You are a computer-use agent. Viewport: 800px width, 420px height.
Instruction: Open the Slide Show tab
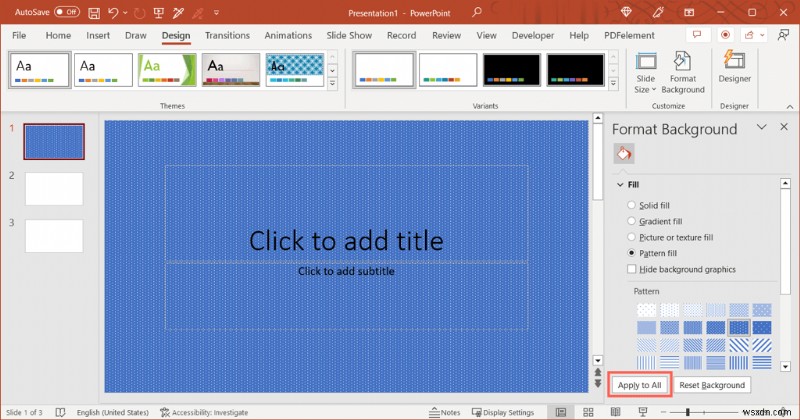(349, 35)
